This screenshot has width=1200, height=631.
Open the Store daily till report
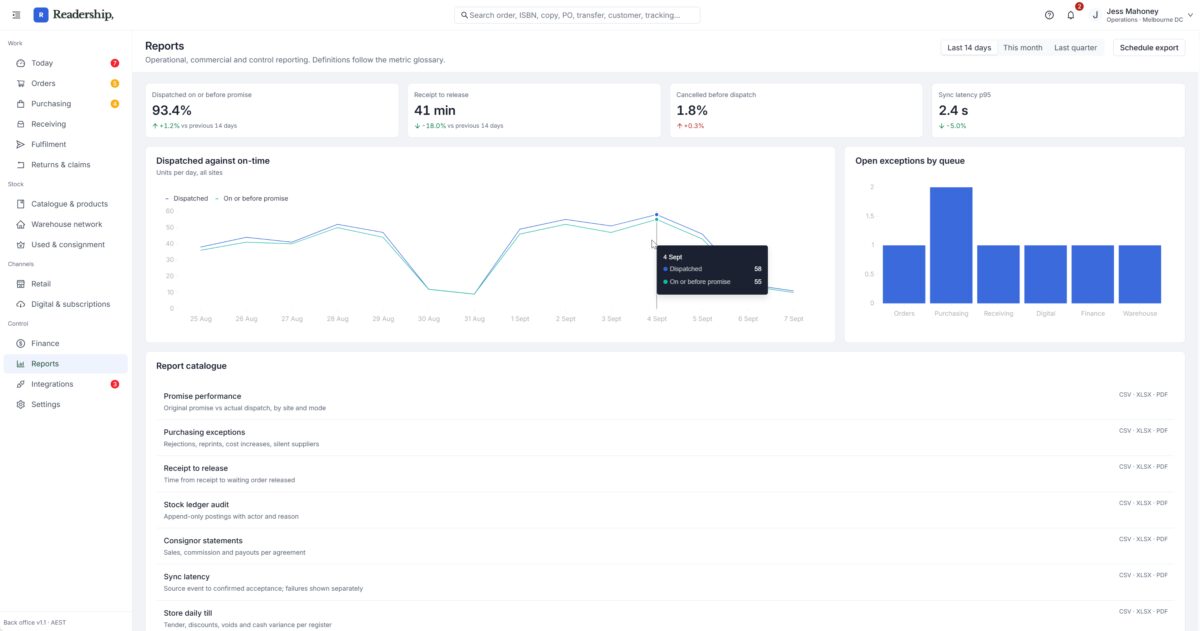(x=665, y=616)
